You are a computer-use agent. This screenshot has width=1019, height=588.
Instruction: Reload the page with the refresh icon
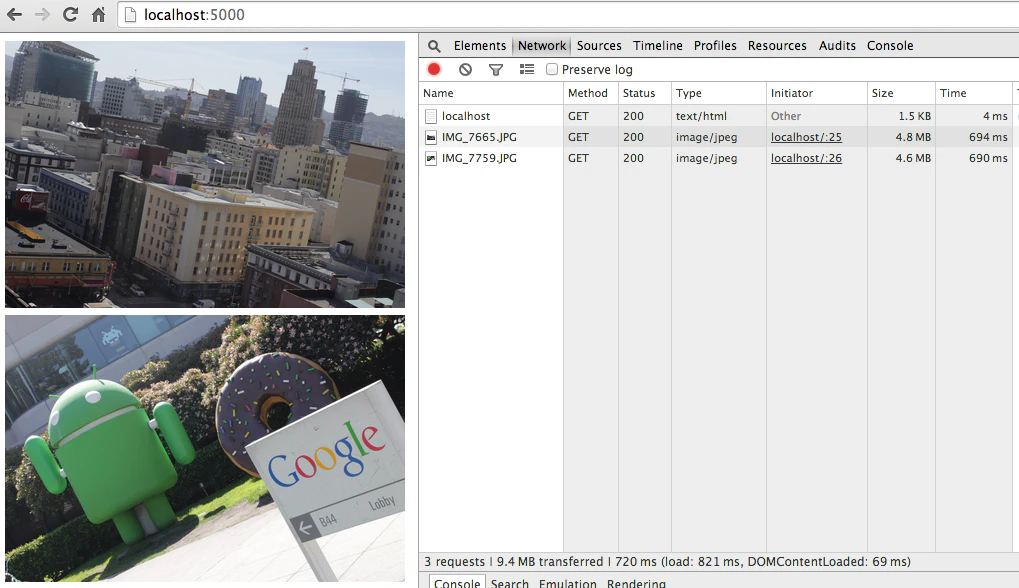[70, 14]
